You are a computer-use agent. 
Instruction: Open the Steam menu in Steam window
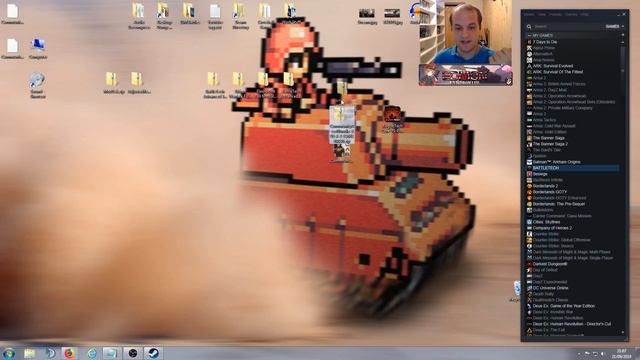(529, 14)
